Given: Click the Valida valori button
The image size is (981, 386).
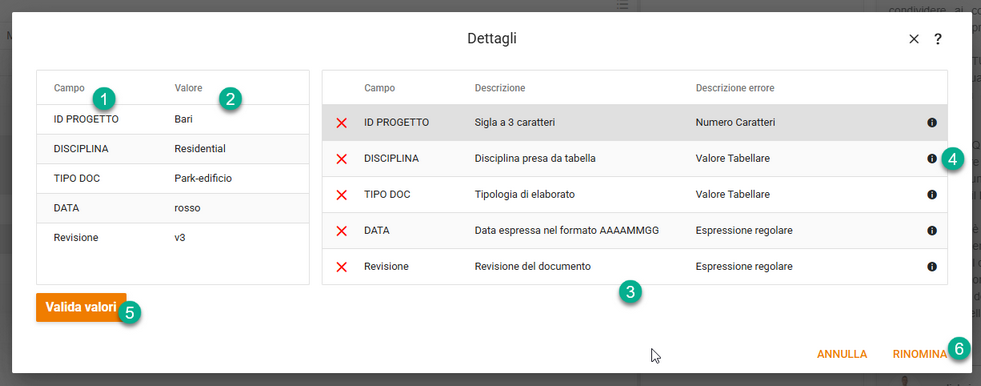Looking at the screenshot, I should point(81,307).
